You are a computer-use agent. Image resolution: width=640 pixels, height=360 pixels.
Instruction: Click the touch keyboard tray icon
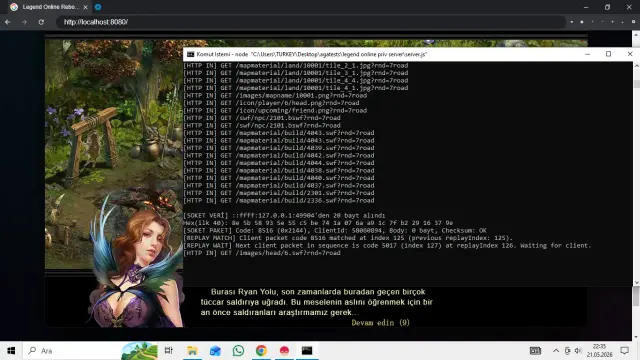tap(535, 351)
